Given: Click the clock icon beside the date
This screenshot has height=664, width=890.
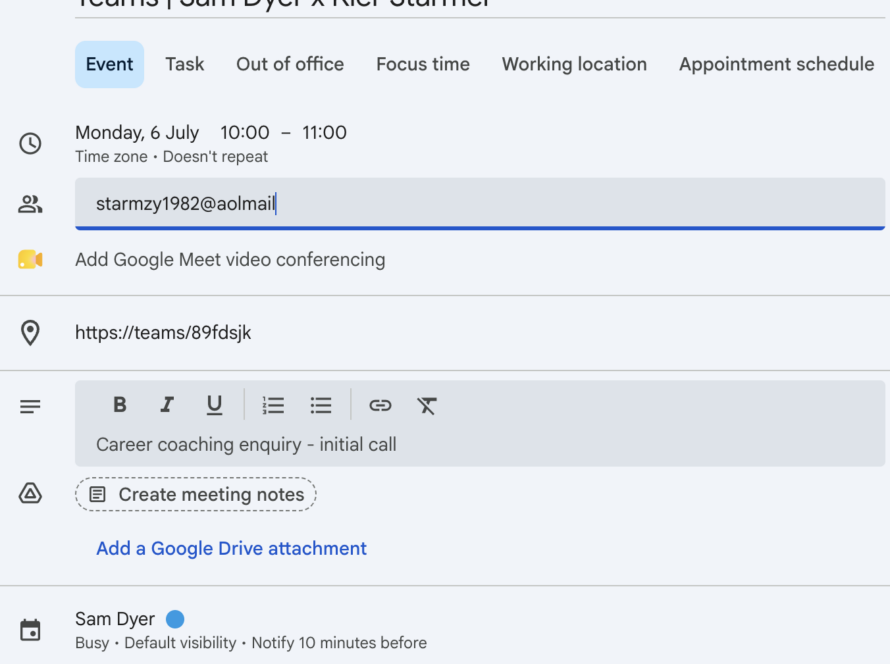Looking at the screenshot, I should (x=30, y=144).
